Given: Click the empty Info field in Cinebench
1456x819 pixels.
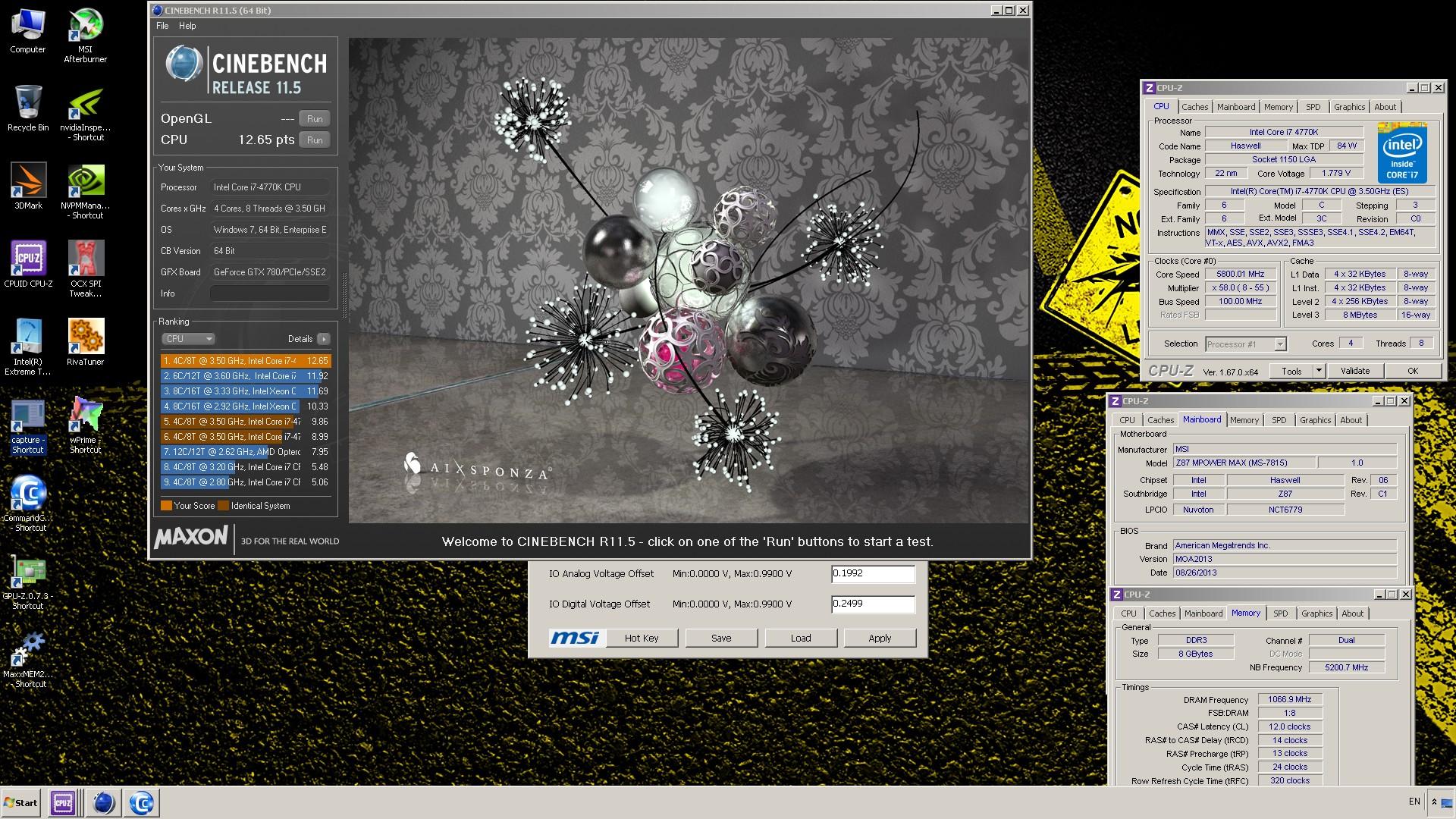Looking at the screenshot, I should (x=269, y=293).
